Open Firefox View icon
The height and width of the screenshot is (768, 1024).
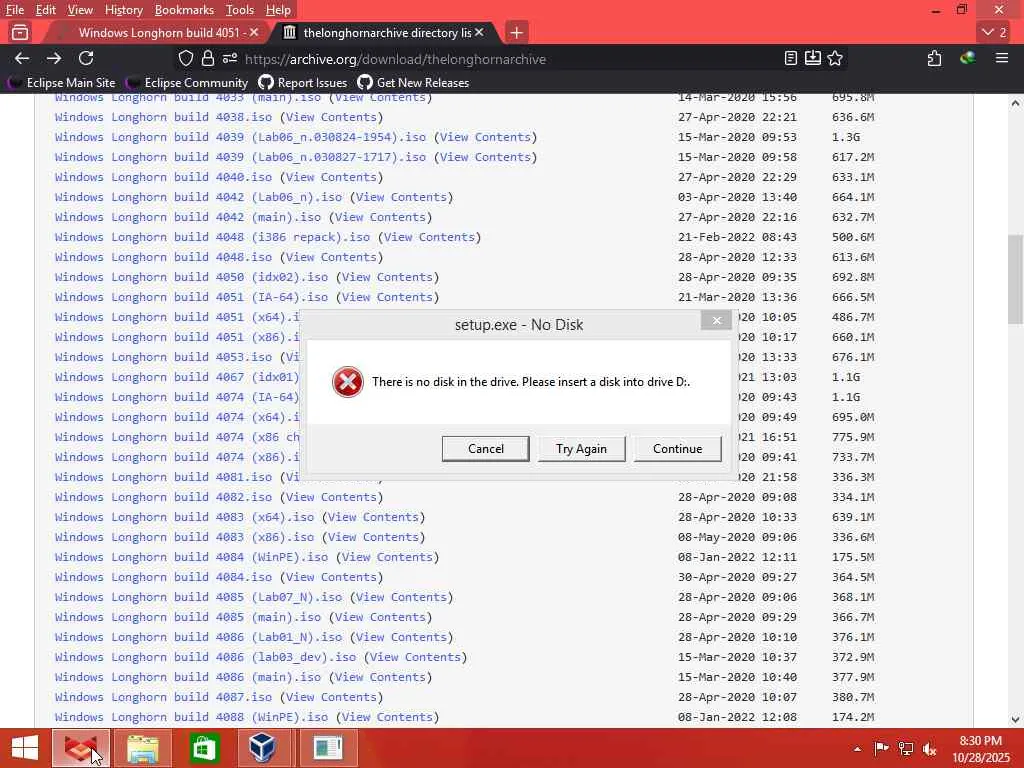[x=20, y=32]
